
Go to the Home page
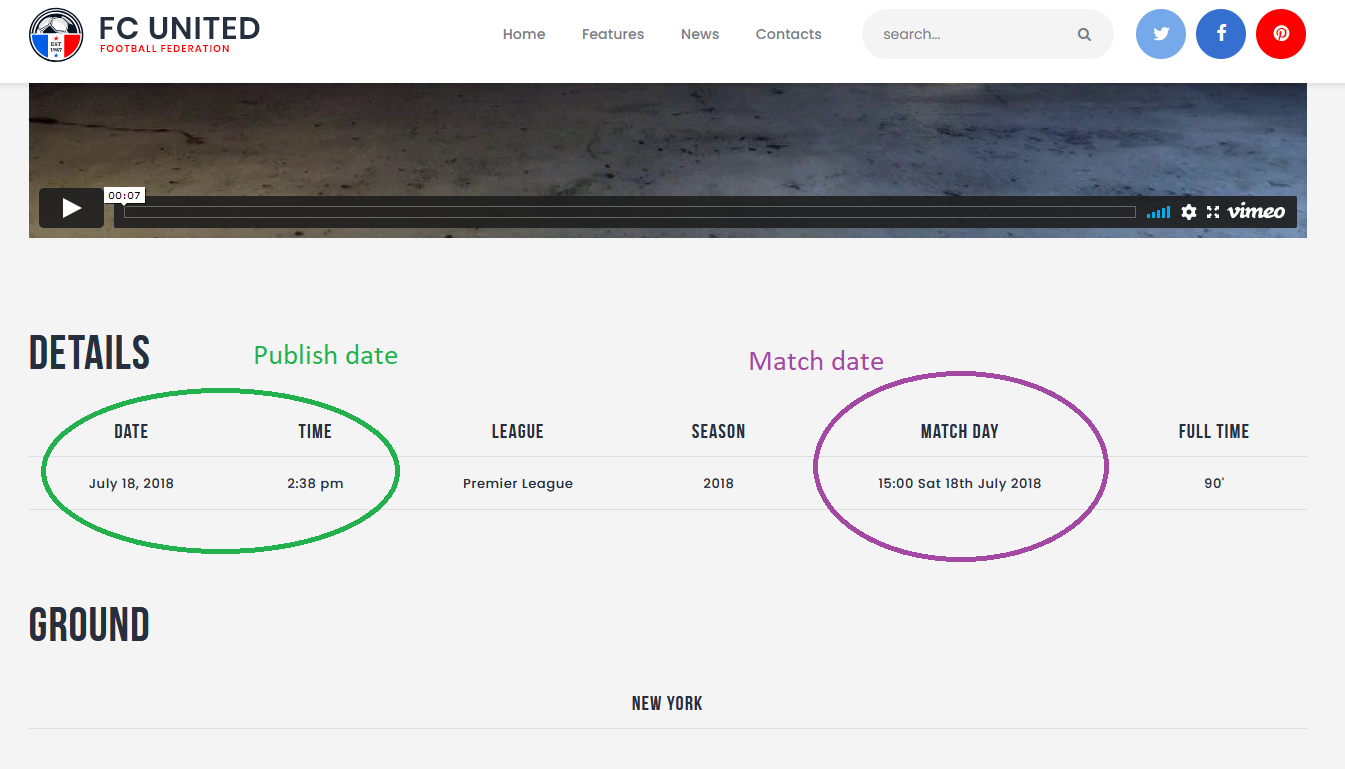(x=524, y=34)
